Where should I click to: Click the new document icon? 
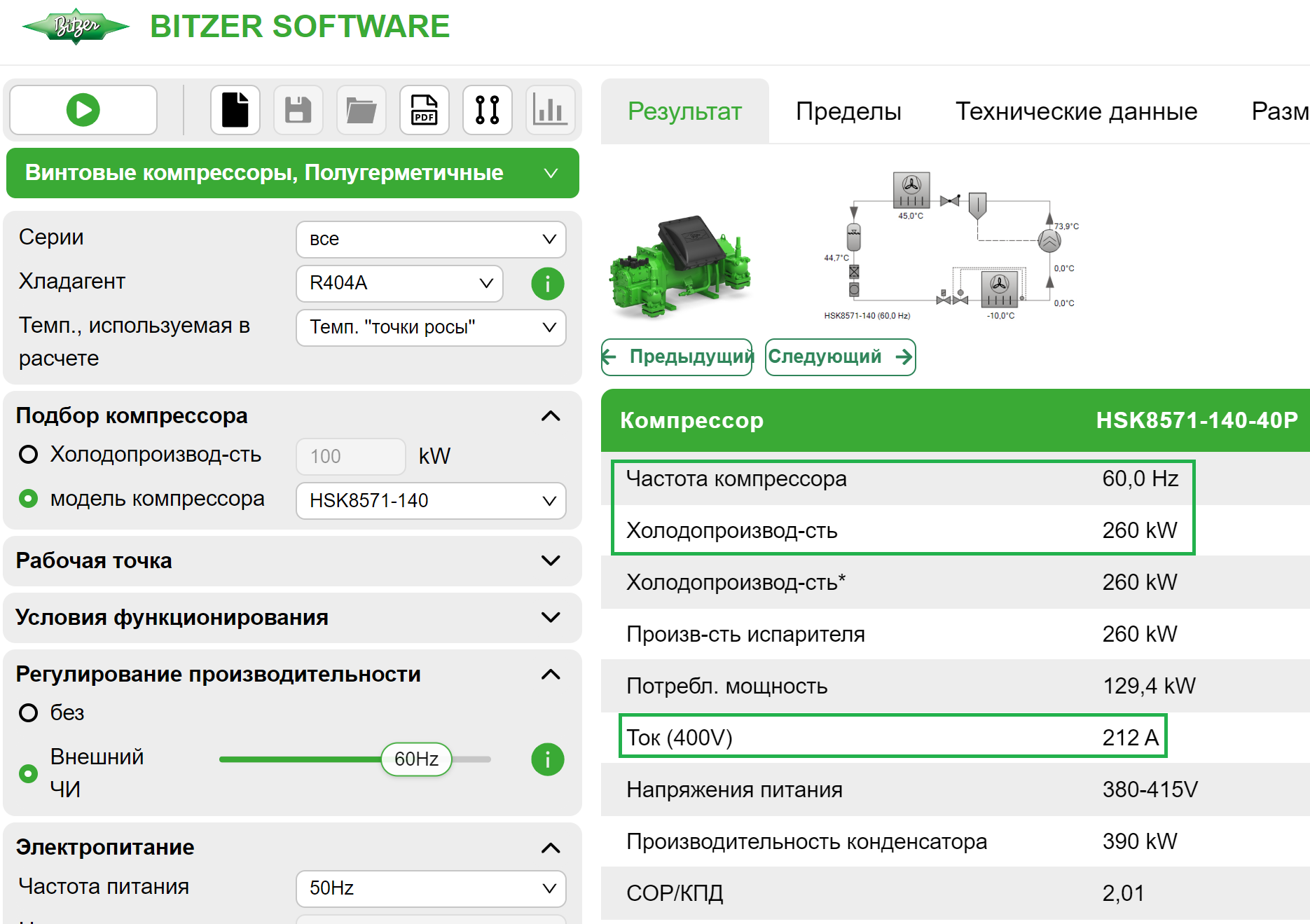235,110
